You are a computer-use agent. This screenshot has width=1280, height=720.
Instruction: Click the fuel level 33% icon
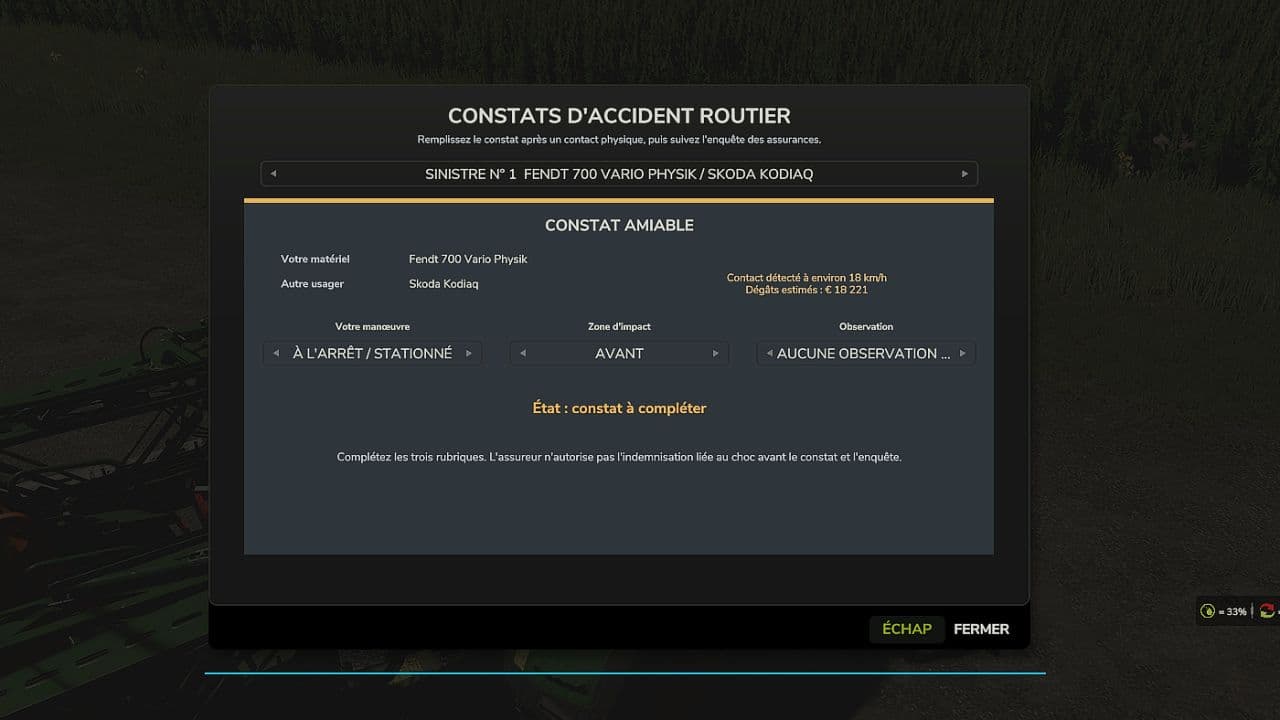click(x=1208, y=611)
